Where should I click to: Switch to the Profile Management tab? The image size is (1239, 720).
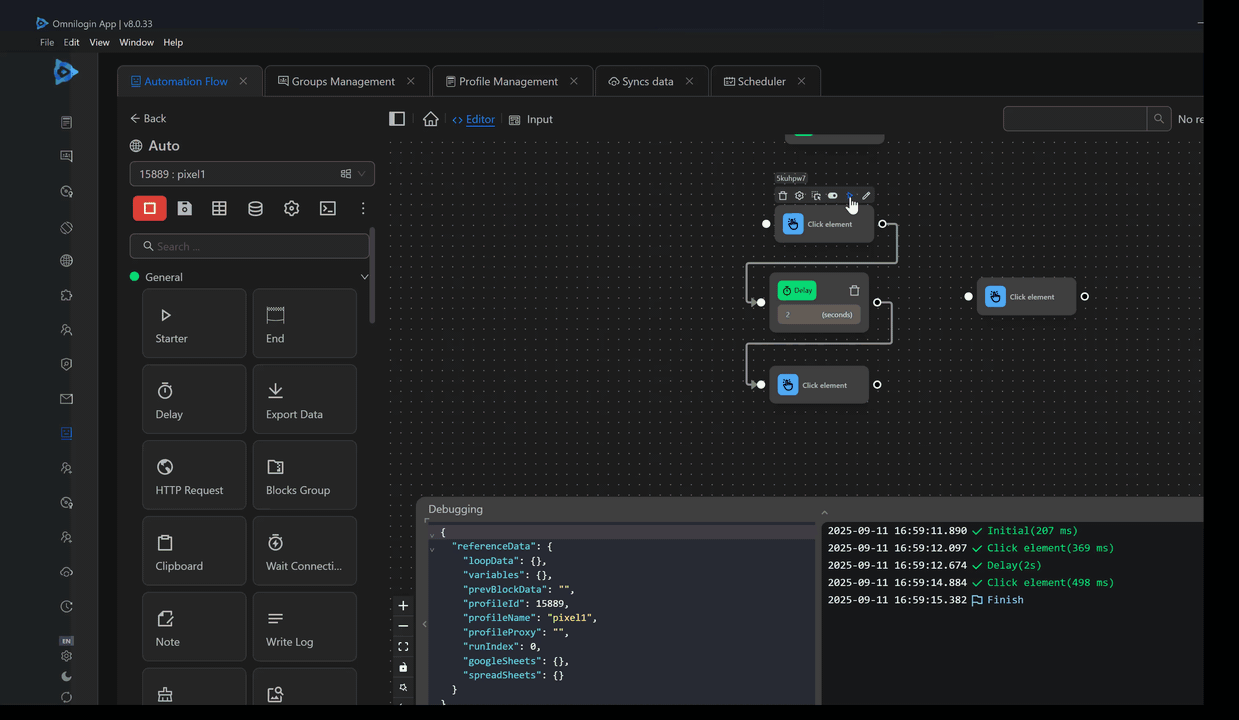click(508, 81)
